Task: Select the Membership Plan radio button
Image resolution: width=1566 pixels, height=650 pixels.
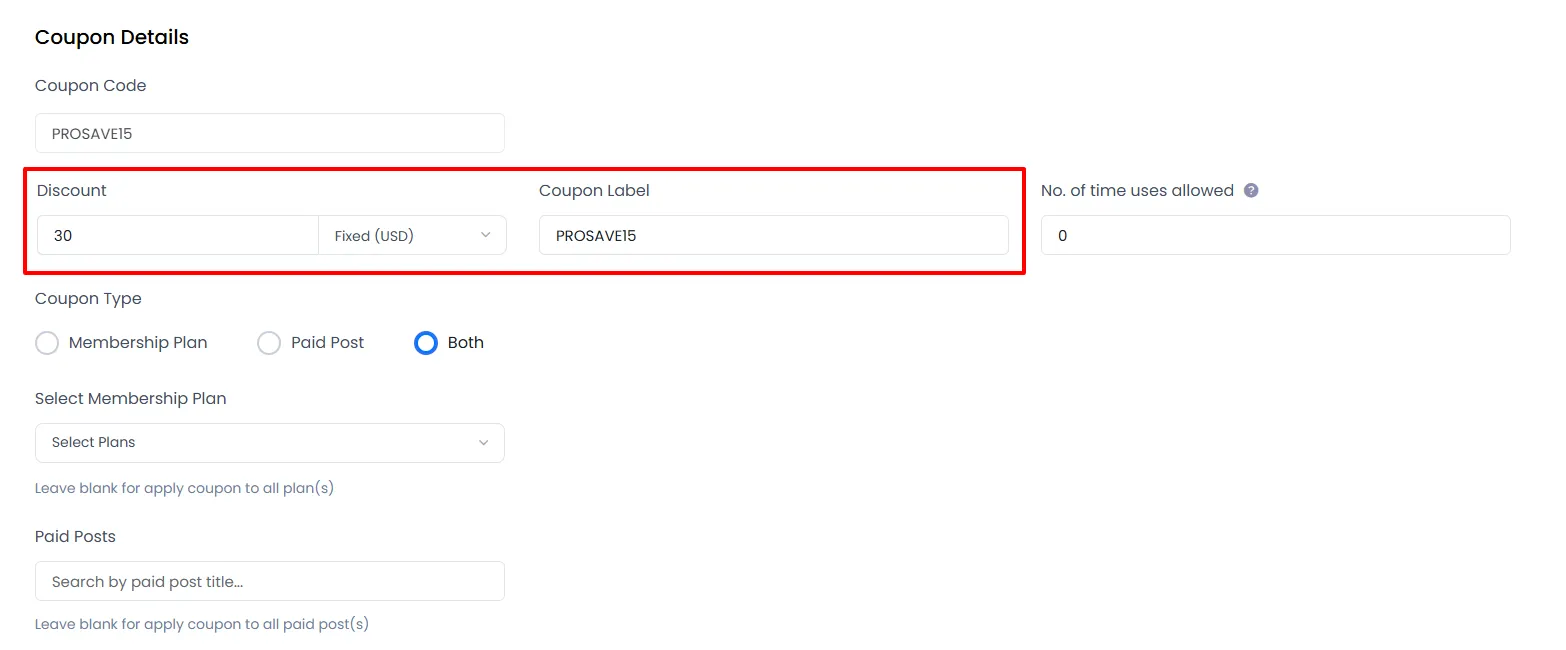Action: click(x=47, y=342)
